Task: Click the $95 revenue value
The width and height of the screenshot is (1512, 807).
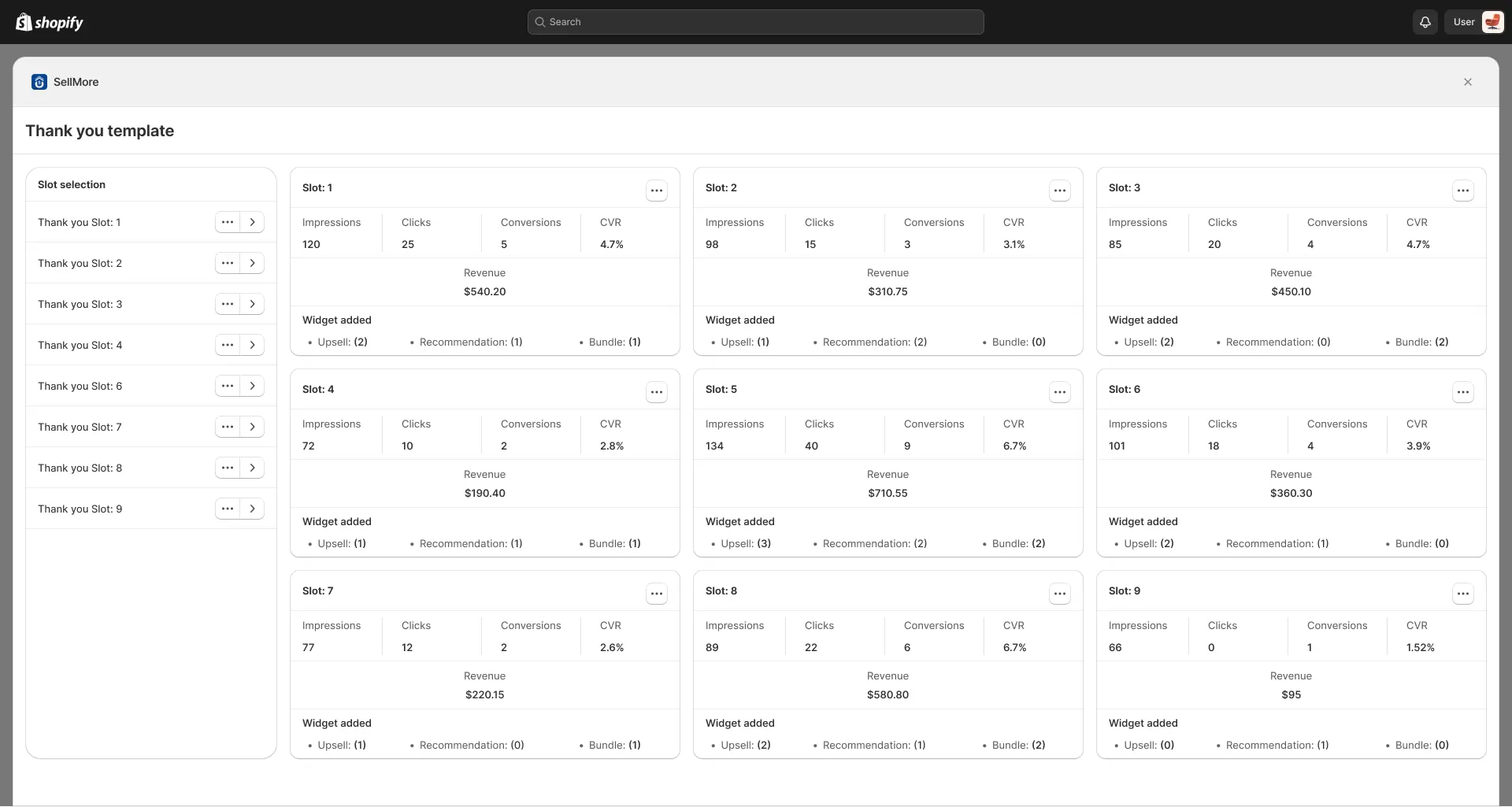Action: pyautogui.click(x=1291, y=694)
